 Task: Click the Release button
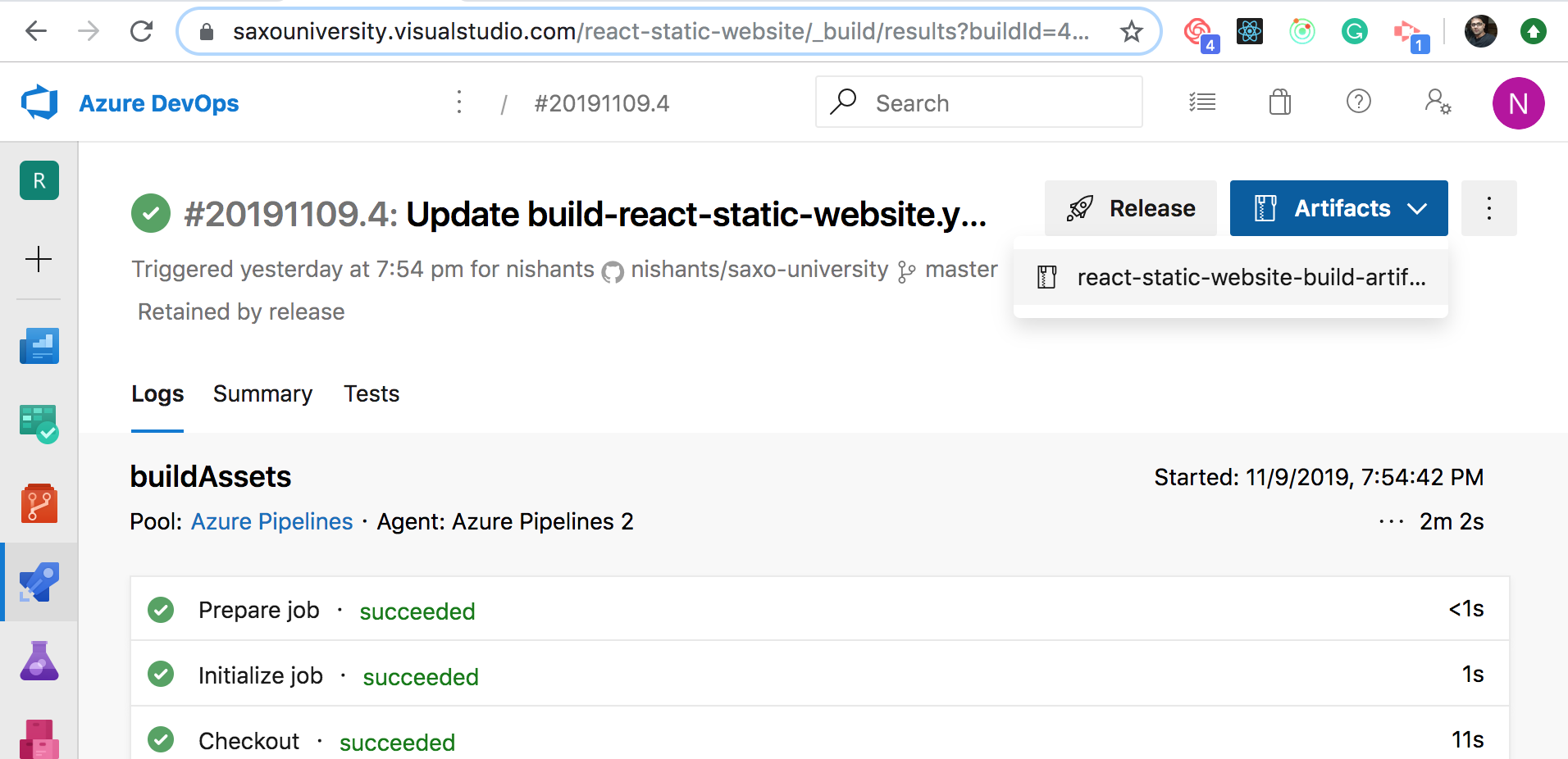click(x=1131, y=208)
